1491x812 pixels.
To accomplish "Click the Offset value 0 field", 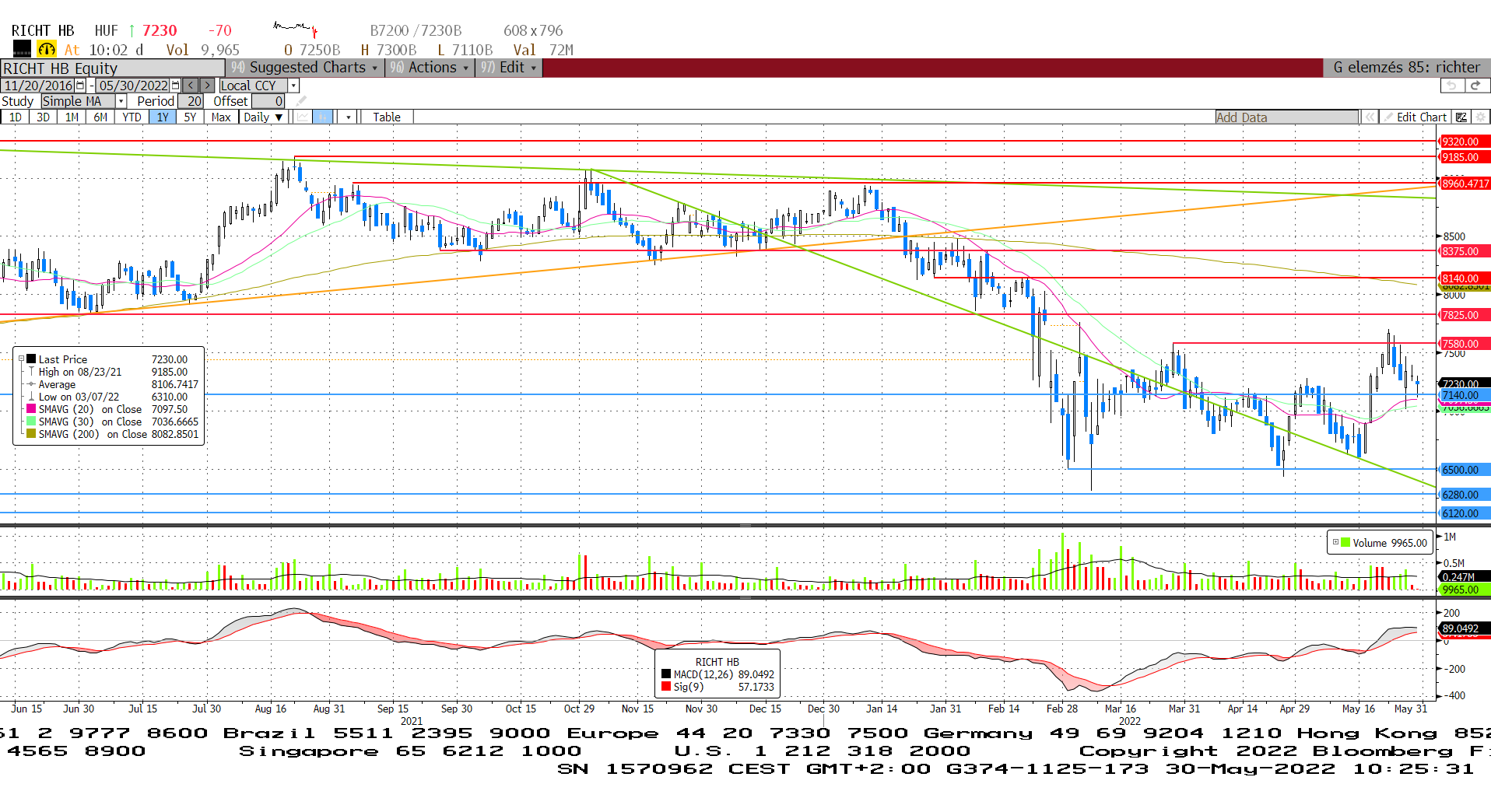I will [x=268, y=101].
